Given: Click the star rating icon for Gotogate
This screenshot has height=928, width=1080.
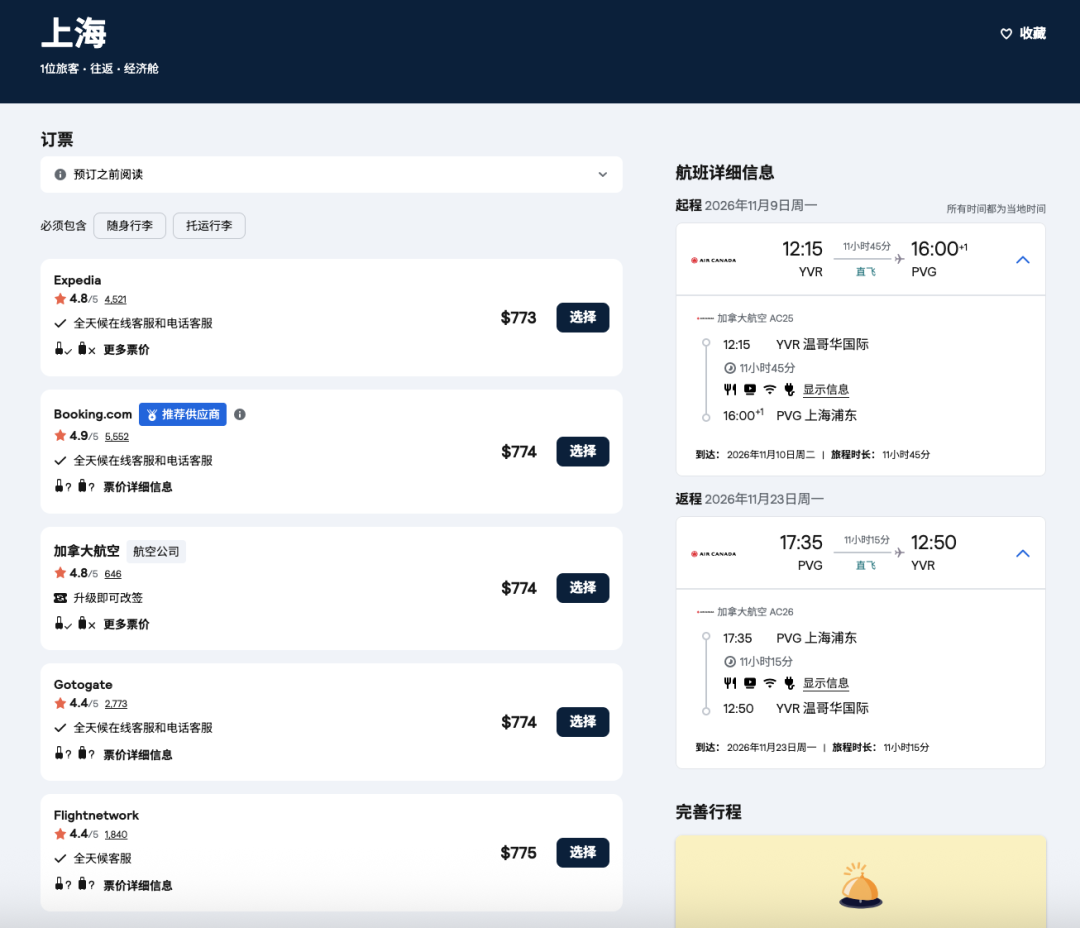Looking at the screenshot, I should 60,704.
